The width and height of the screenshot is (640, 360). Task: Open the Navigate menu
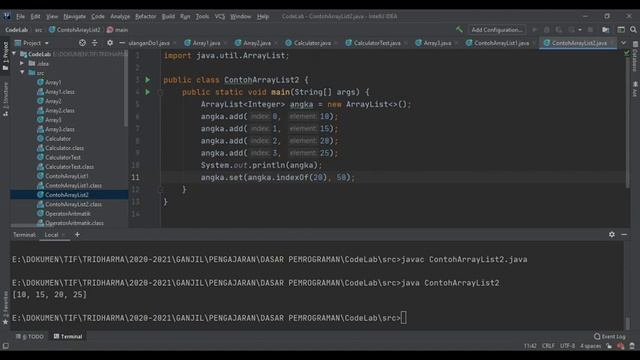74,16
